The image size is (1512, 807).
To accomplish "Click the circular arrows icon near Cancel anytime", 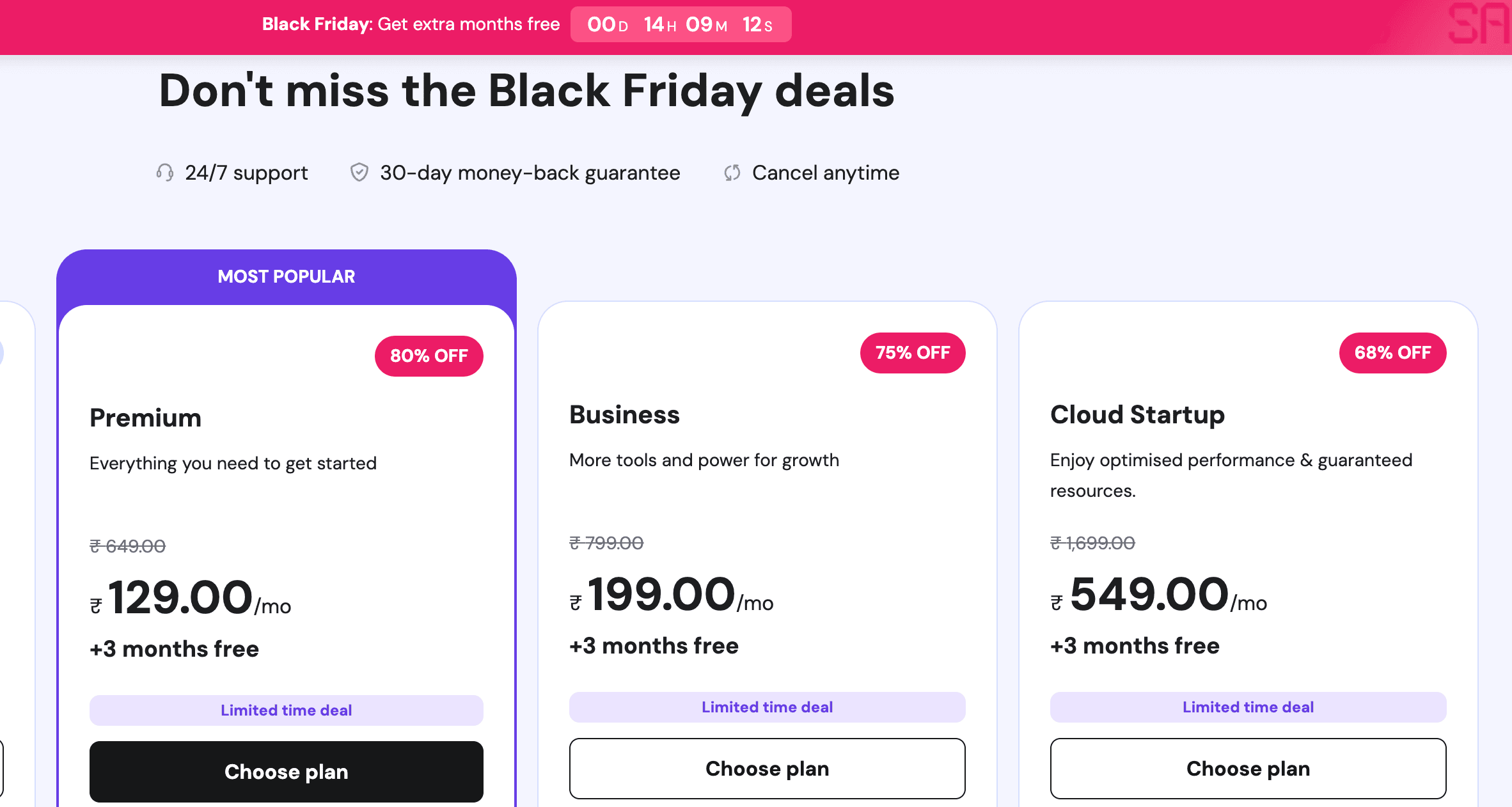I will [x=732, y=172].
